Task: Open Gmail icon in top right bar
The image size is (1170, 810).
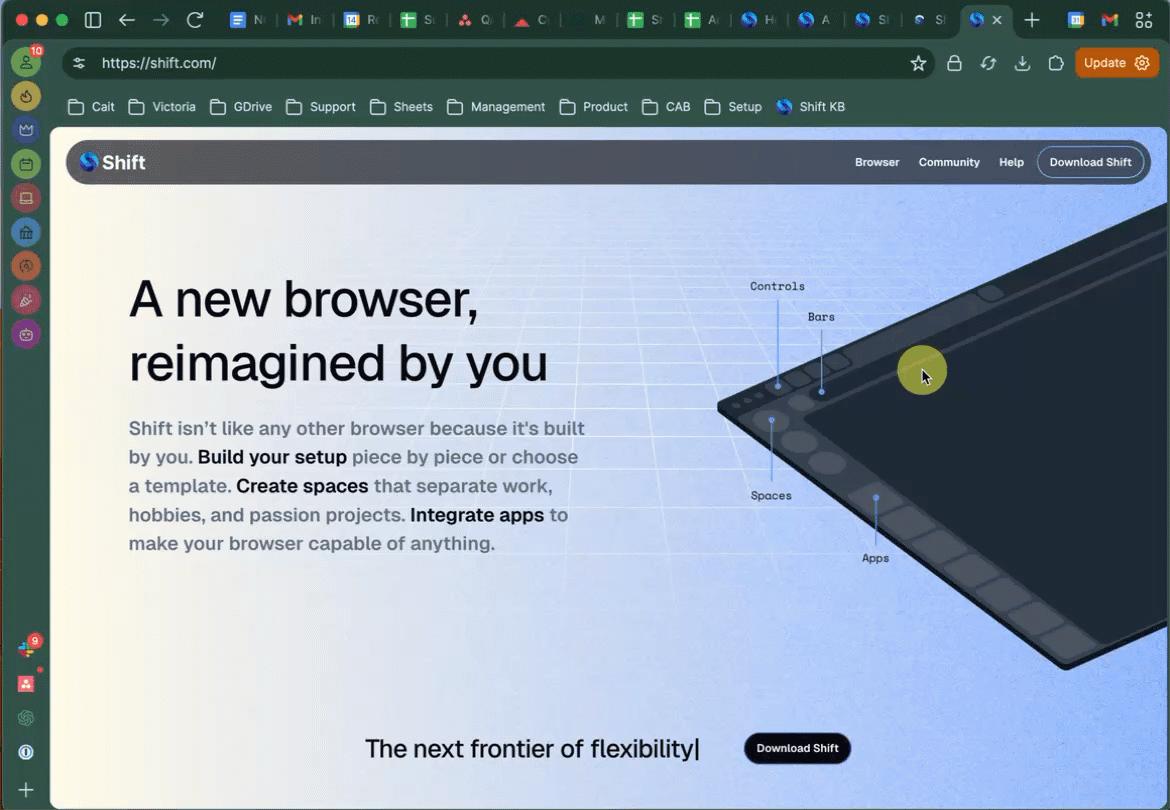Action: click(x=1110, y=20)
